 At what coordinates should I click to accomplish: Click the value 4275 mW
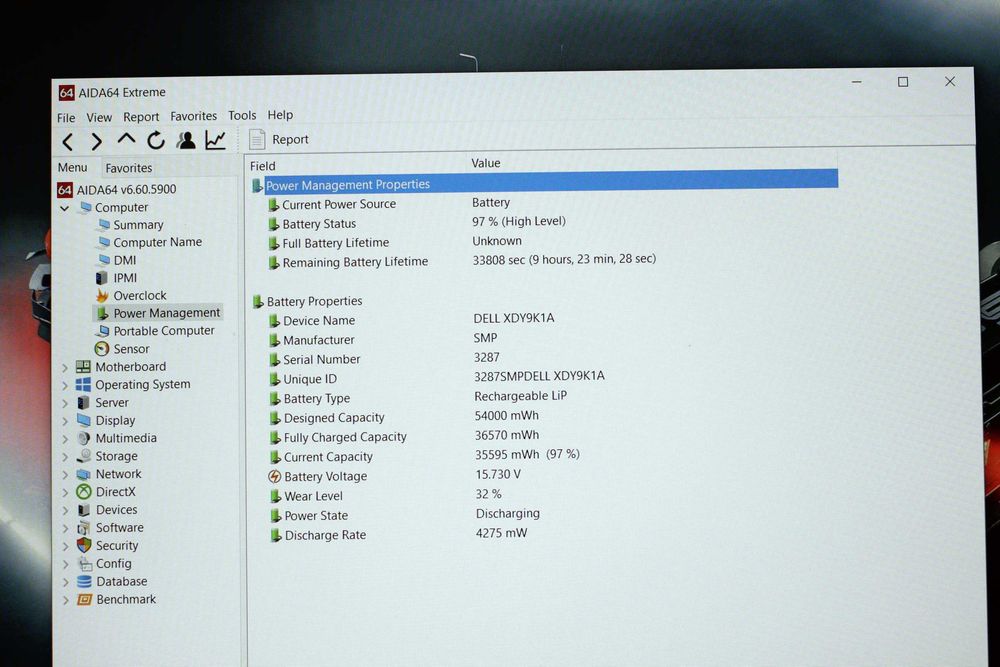(501, 533)
